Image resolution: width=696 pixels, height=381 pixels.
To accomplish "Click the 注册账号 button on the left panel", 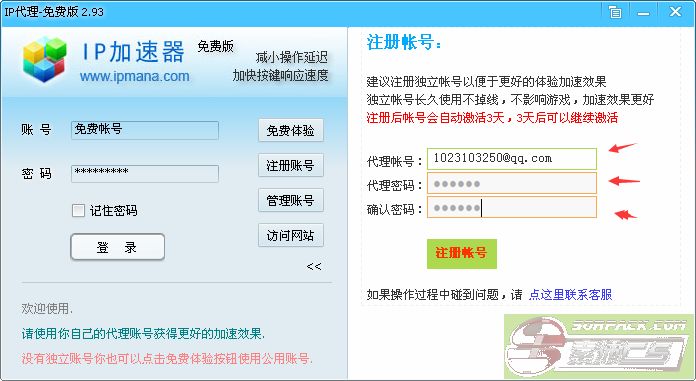I will (x=291, y=166).
